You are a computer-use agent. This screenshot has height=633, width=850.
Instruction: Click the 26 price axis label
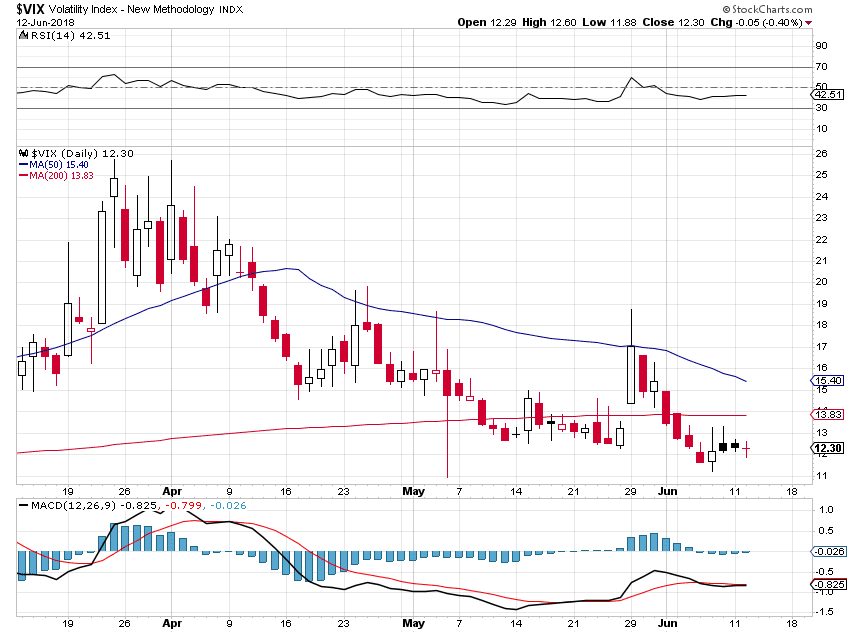(x=822, y=154)
